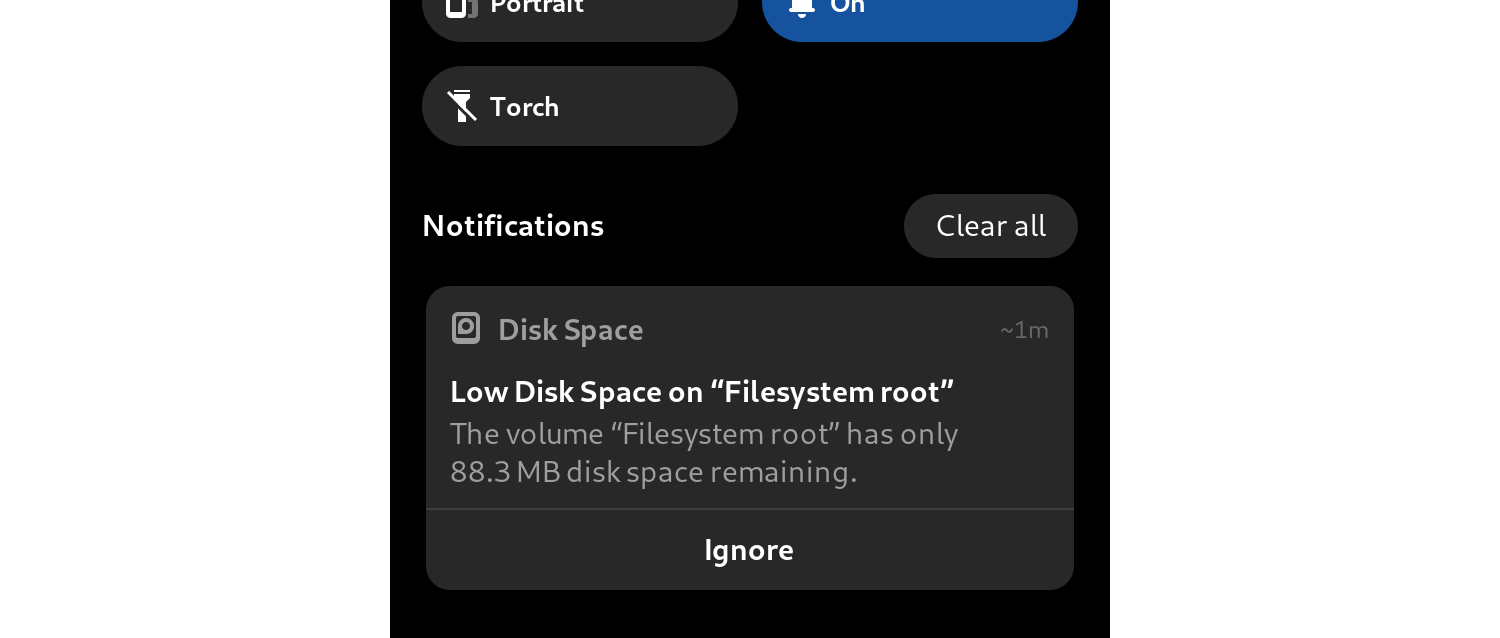1500x638 pixels.
Task: Click the "Torch" text label
Action: pyautogui.click(x=524, y=107)
